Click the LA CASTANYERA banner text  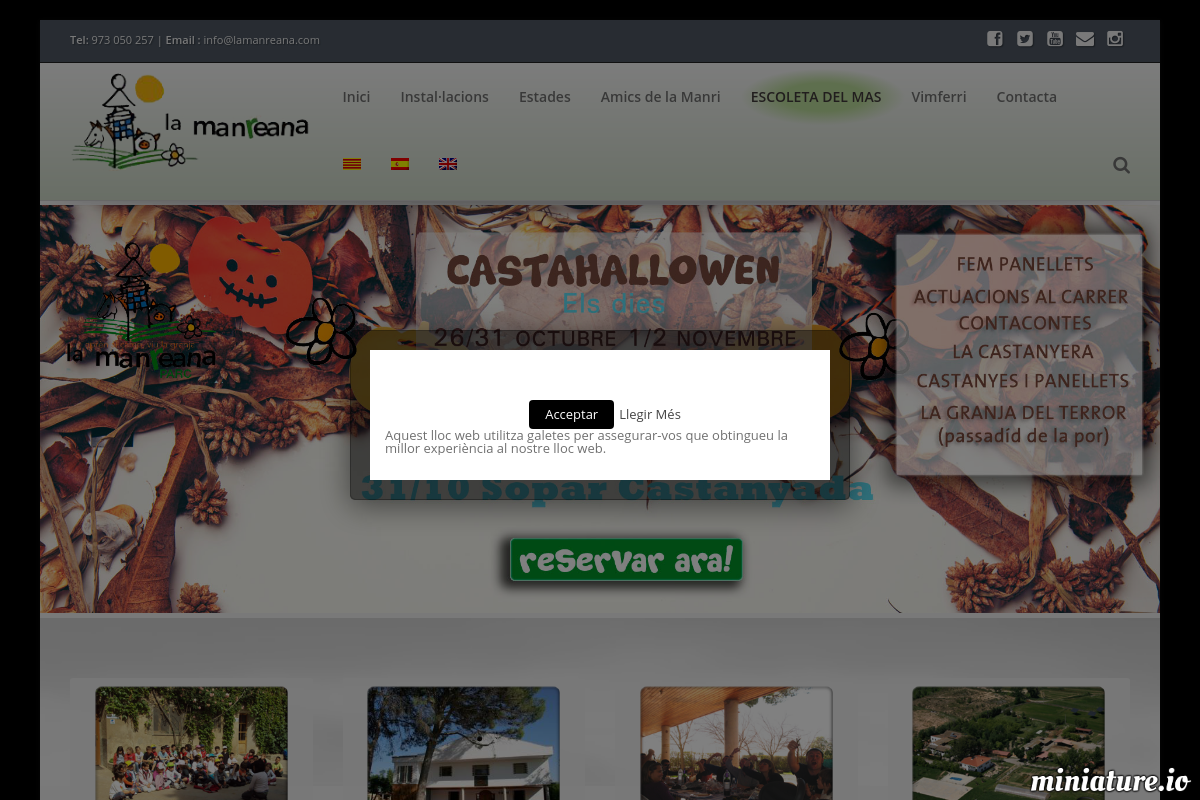[x=1023, y=351]
